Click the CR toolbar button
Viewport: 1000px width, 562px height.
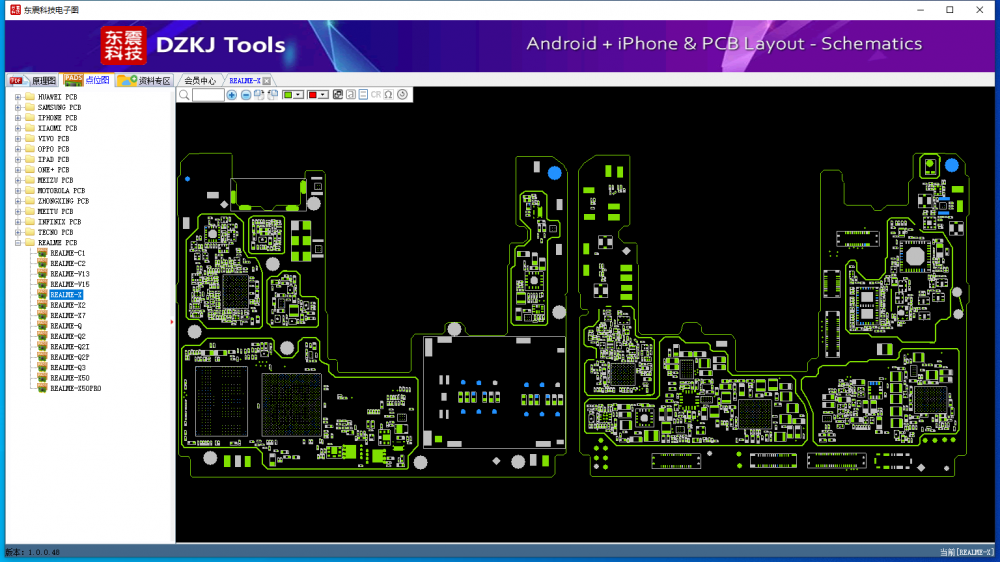376,95
